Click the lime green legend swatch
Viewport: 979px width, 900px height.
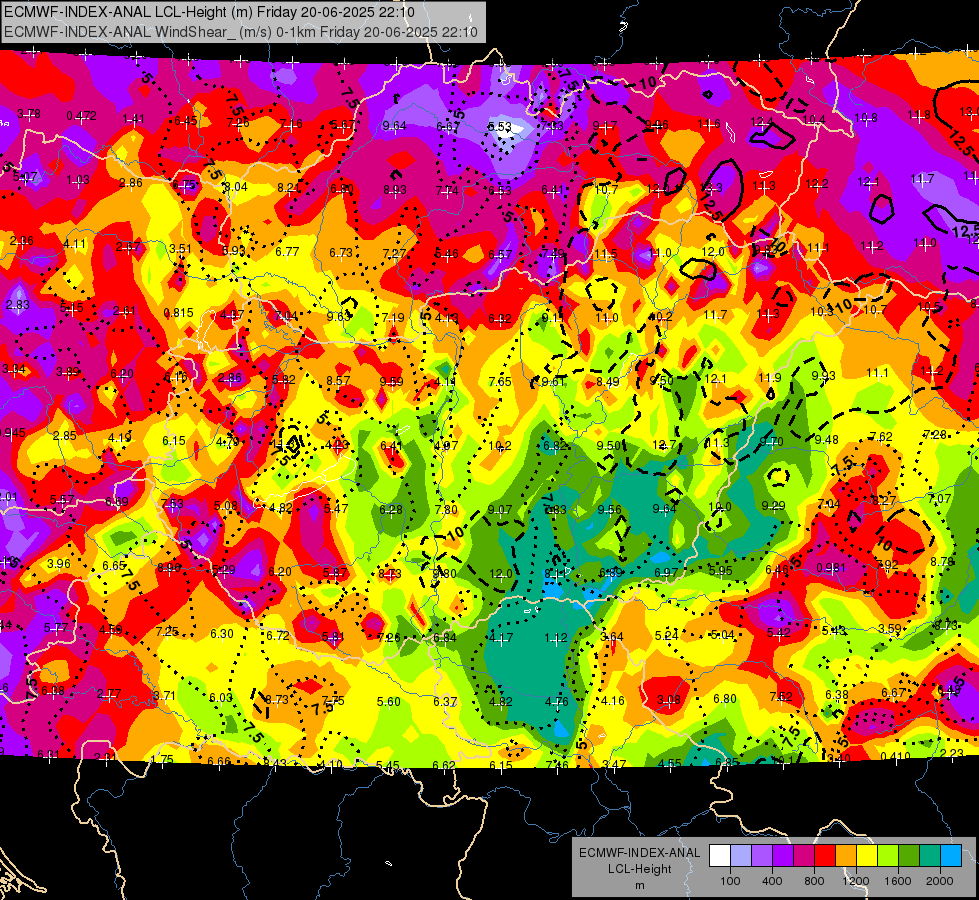(888, 855)
